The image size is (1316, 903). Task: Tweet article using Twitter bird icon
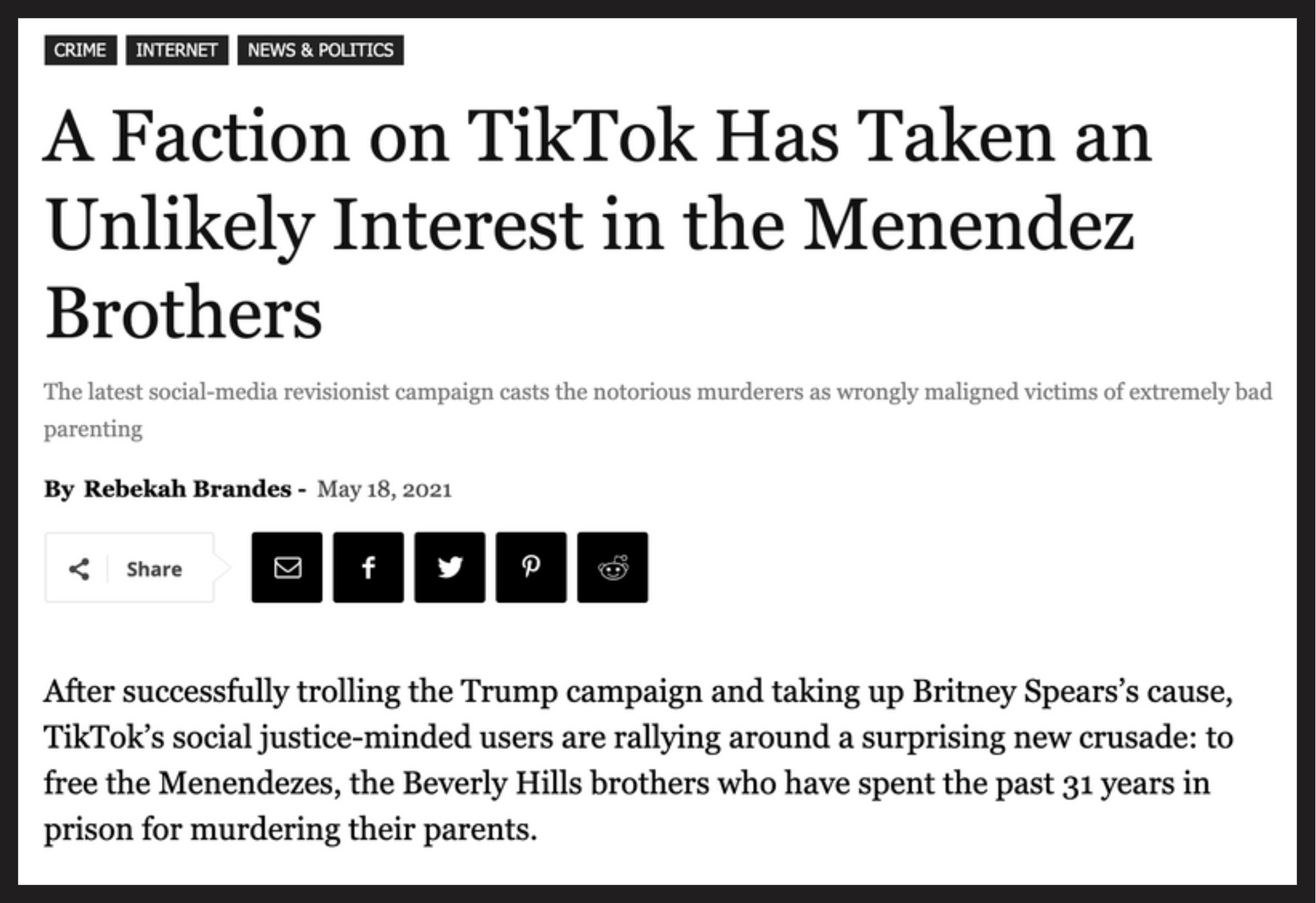[449, 567]
